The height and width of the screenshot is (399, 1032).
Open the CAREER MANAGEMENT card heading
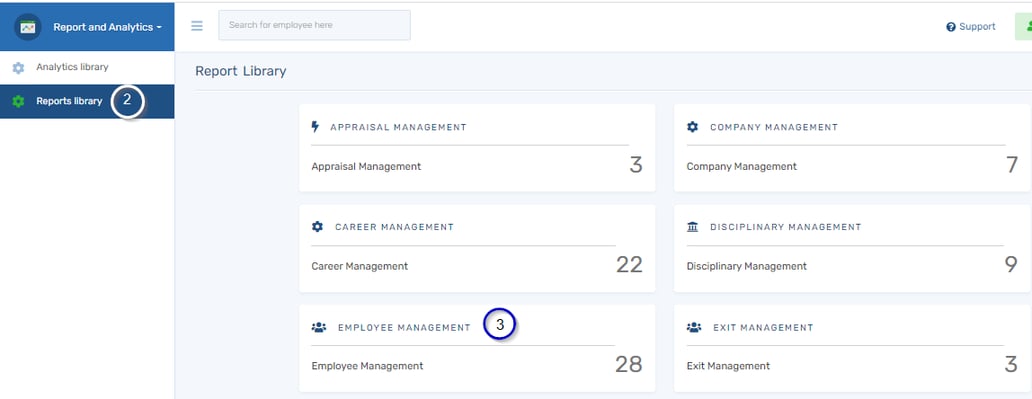click(x=394, y=227)
